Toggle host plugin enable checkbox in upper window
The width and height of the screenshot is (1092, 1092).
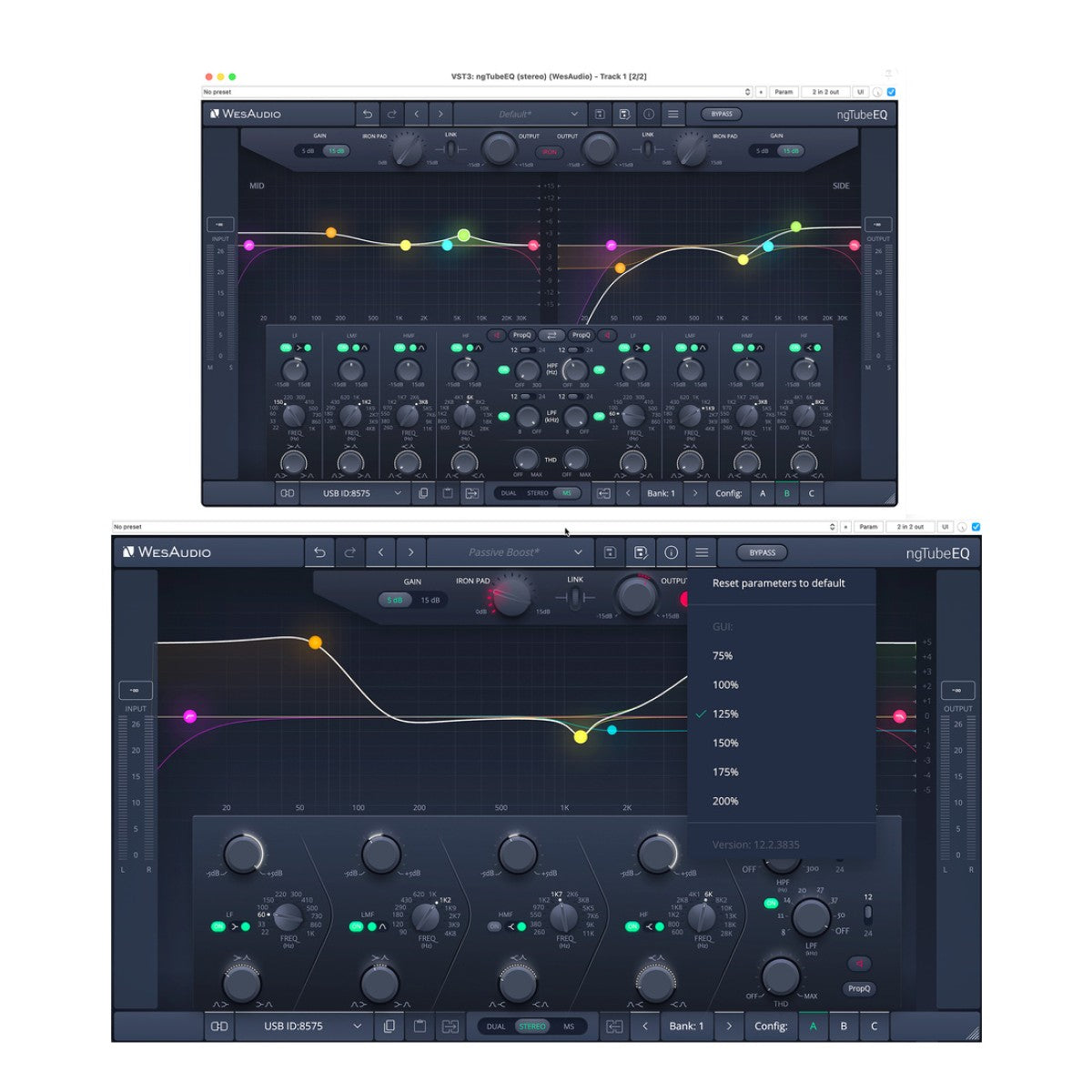tap(891, 92)
